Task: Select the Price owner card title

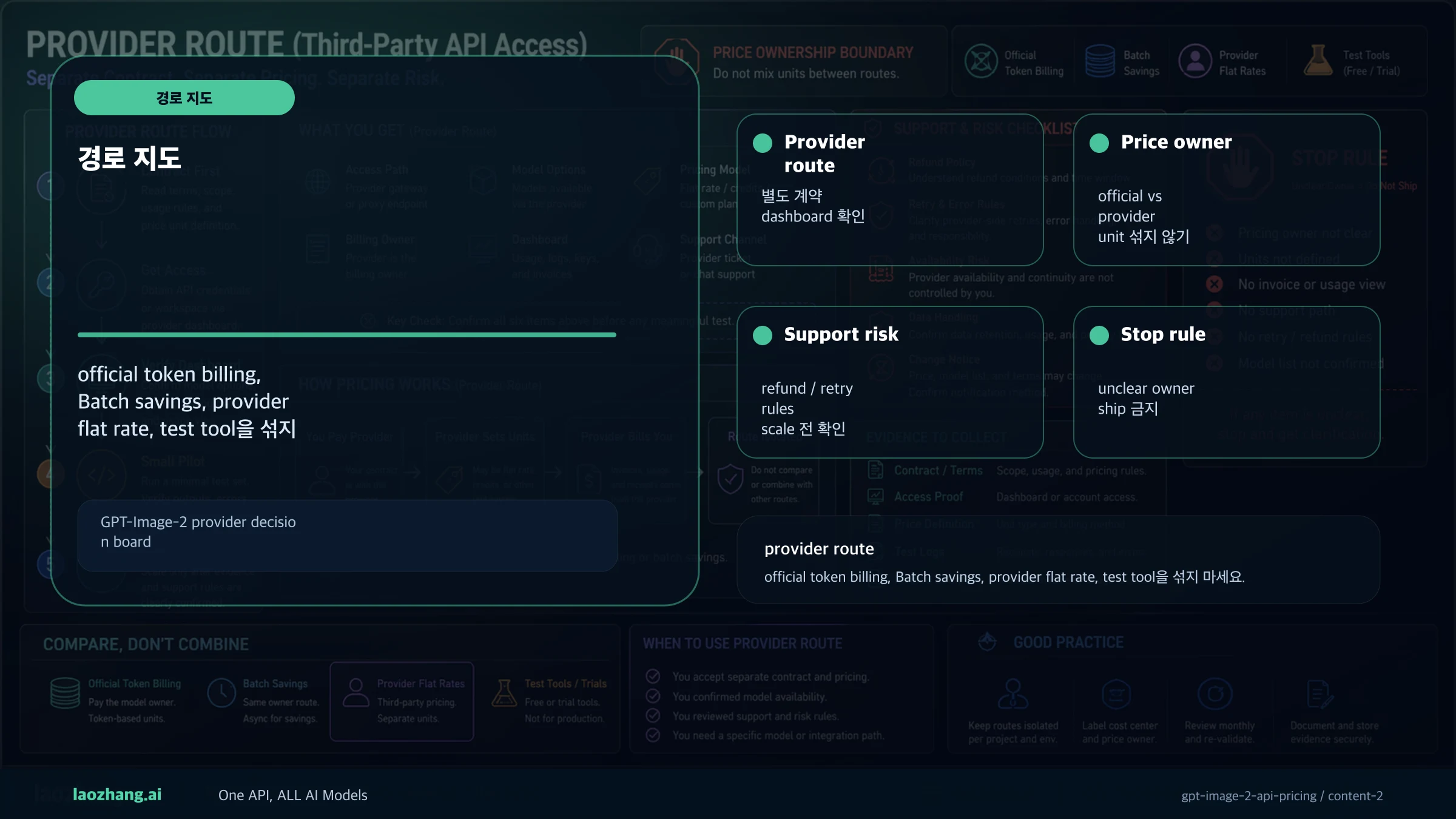Action: click(1176, 142)
